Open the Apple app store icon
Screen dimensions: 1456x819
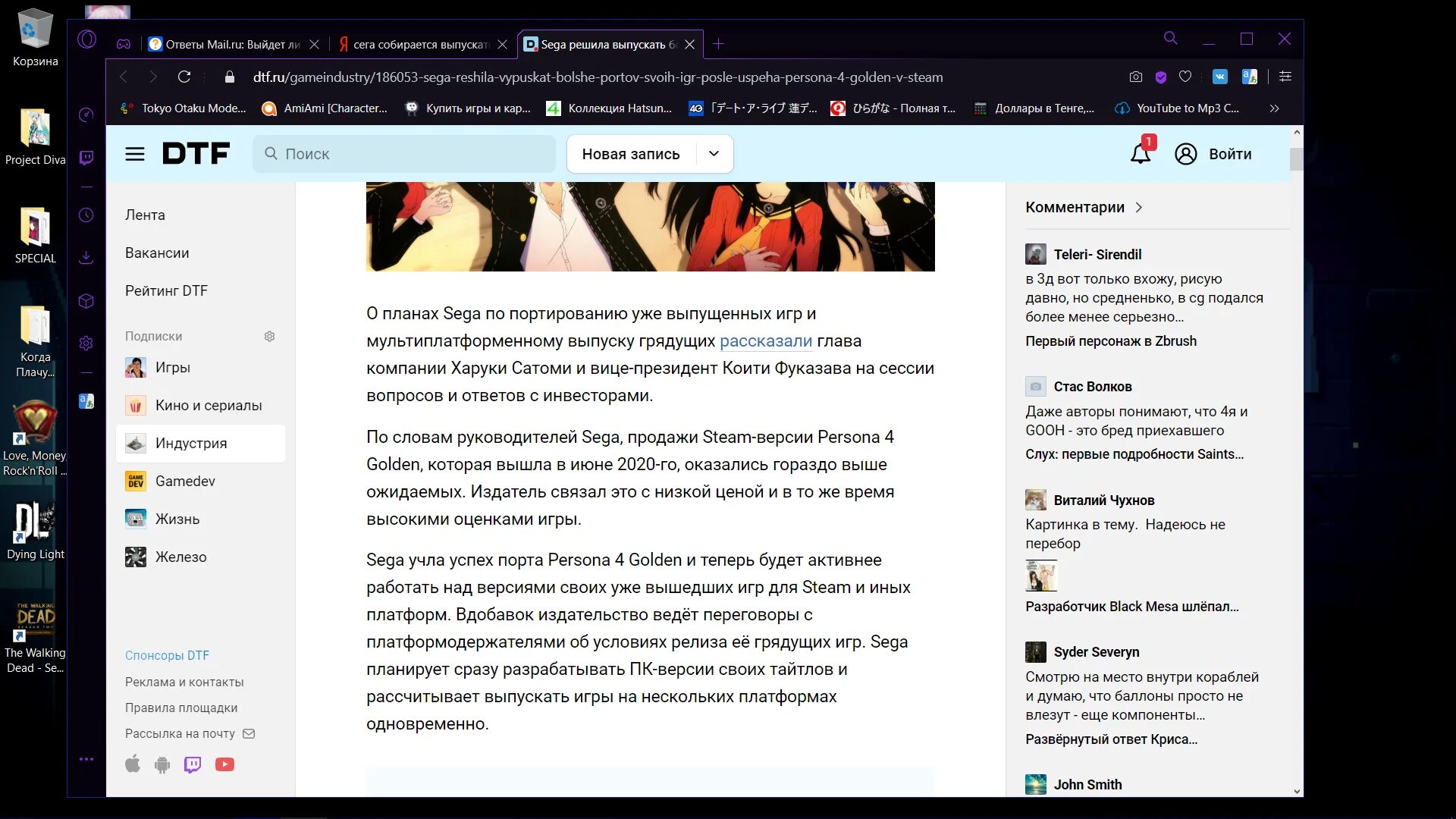[x=133, y=764]
